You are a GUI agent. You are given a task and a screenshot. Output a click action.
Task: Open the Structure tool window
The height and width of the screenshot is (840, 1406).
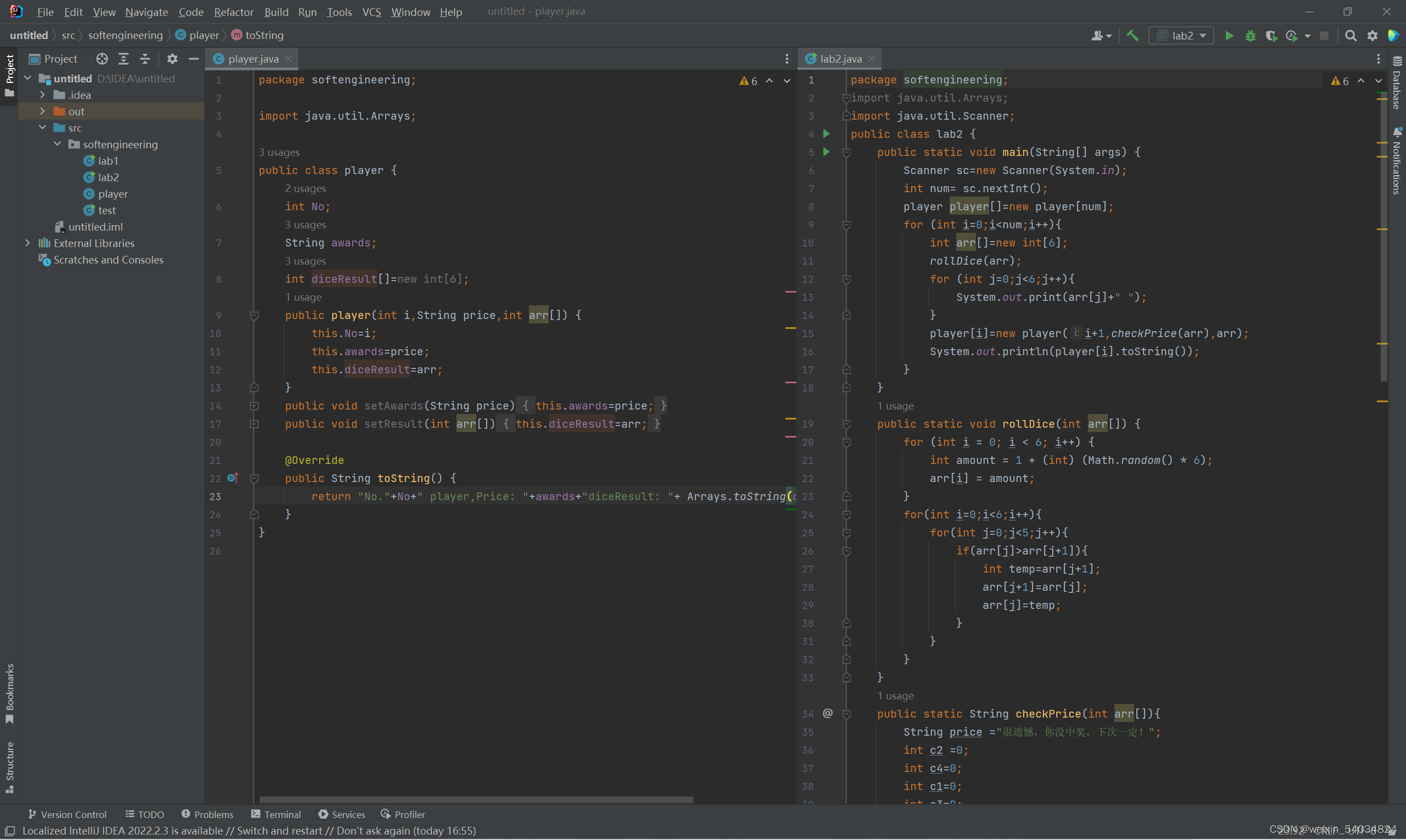[x=10, y=767]
